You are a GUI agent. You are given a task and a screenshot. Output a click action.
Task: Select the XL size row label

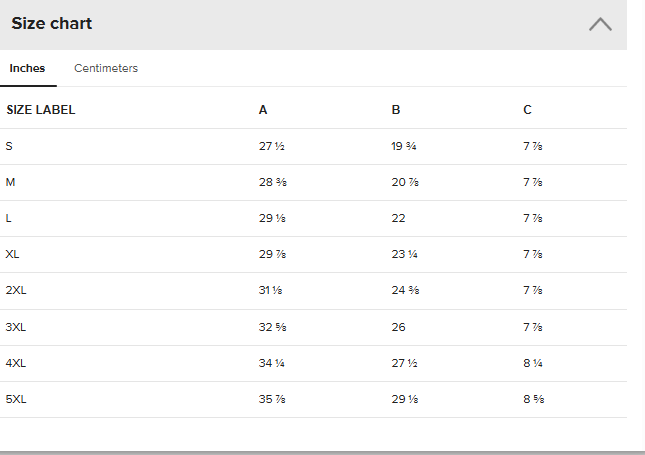coord(12,254)
